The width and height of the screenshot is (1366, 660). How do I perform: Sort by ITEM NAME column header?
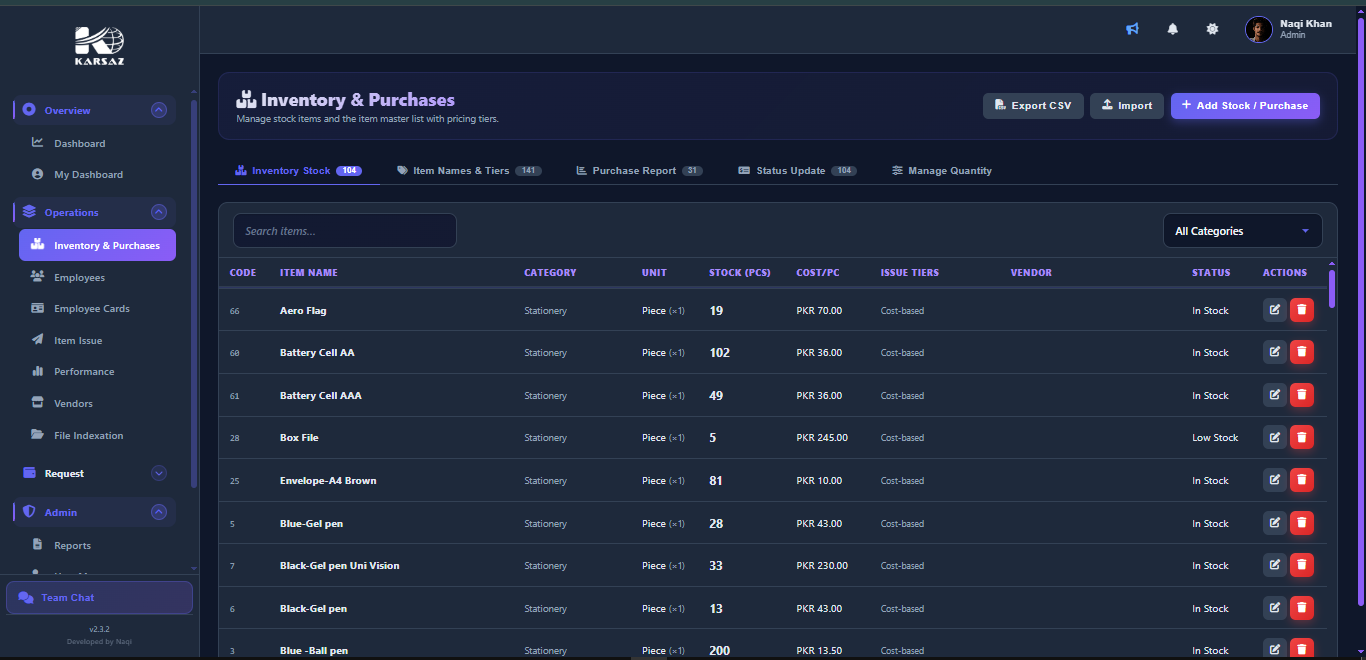[x=309, y=272]
